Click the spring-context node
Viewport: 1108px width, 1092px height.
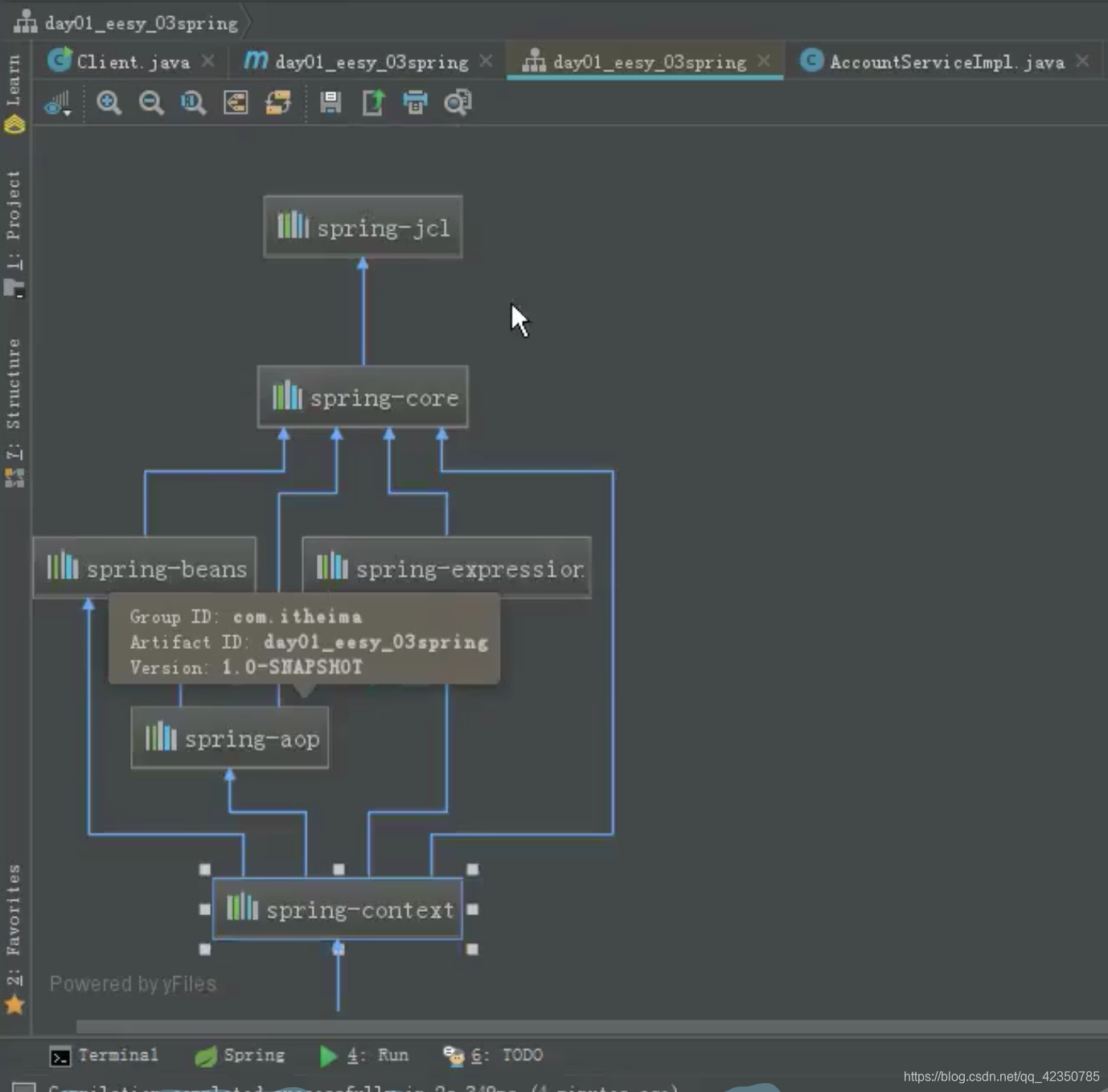(338, 909)
